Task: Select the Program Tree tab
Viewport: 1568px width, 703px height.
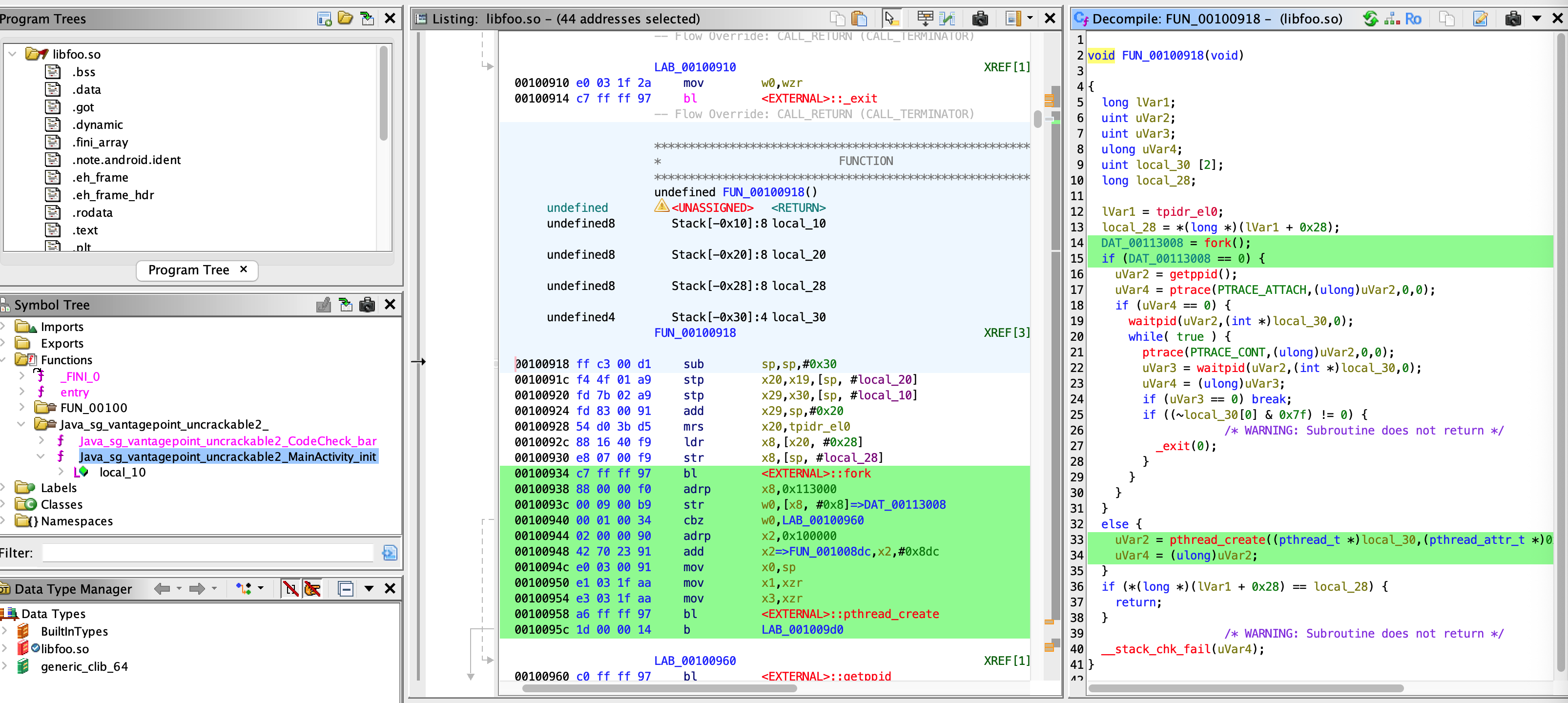Action: tap(189, 269)
